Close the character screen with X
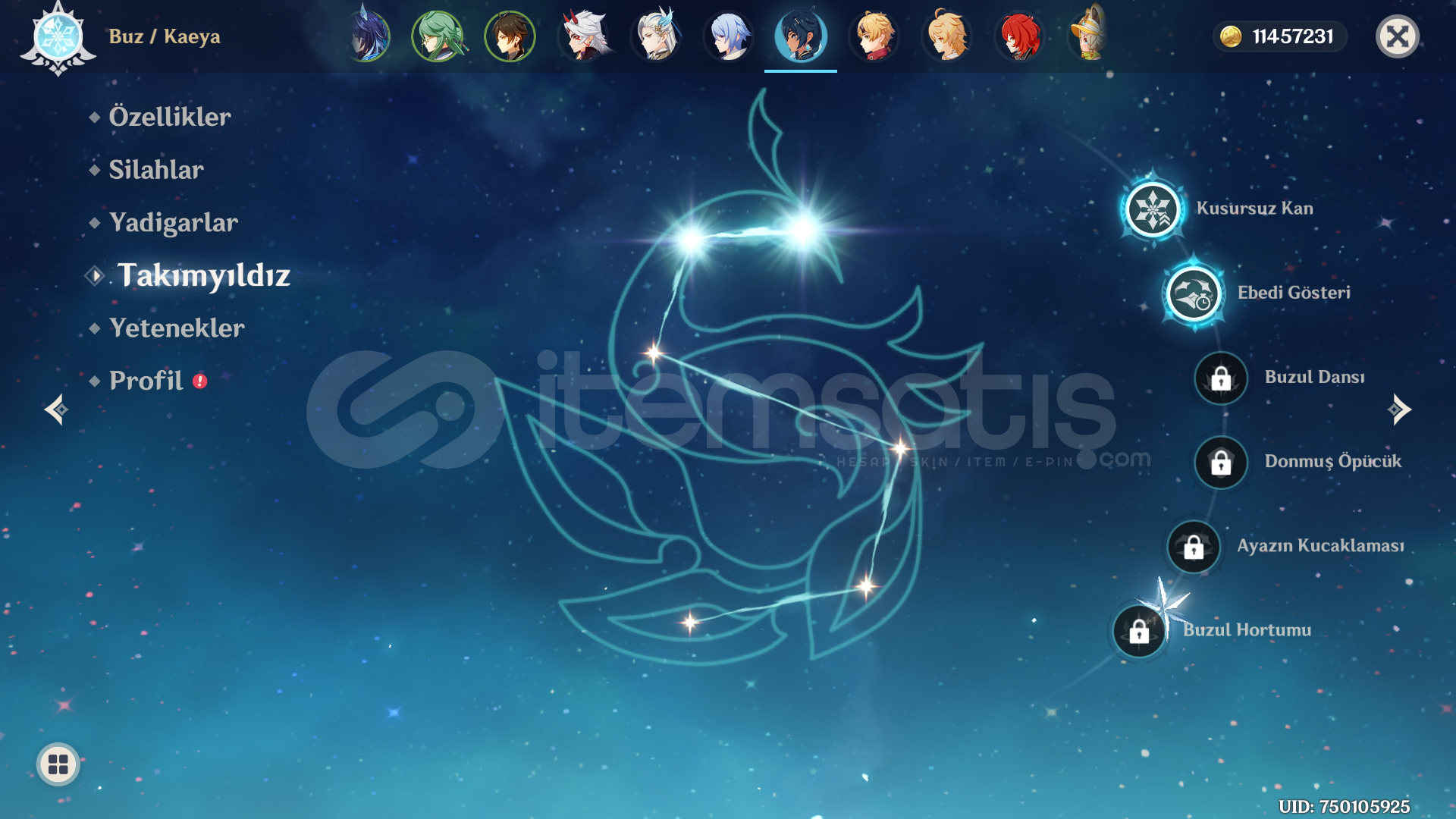 coord(1397,36)
